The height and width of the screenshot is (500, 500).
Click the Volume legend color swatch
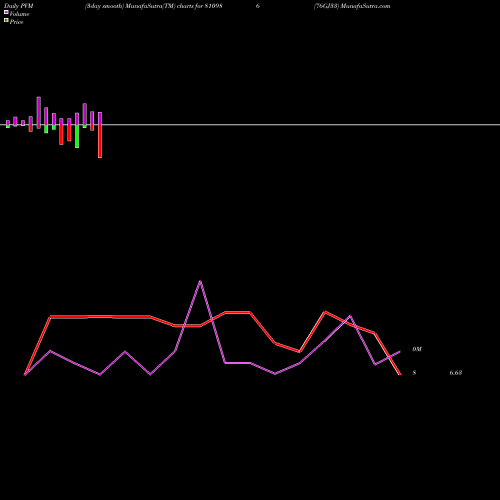tap(6, 13)
